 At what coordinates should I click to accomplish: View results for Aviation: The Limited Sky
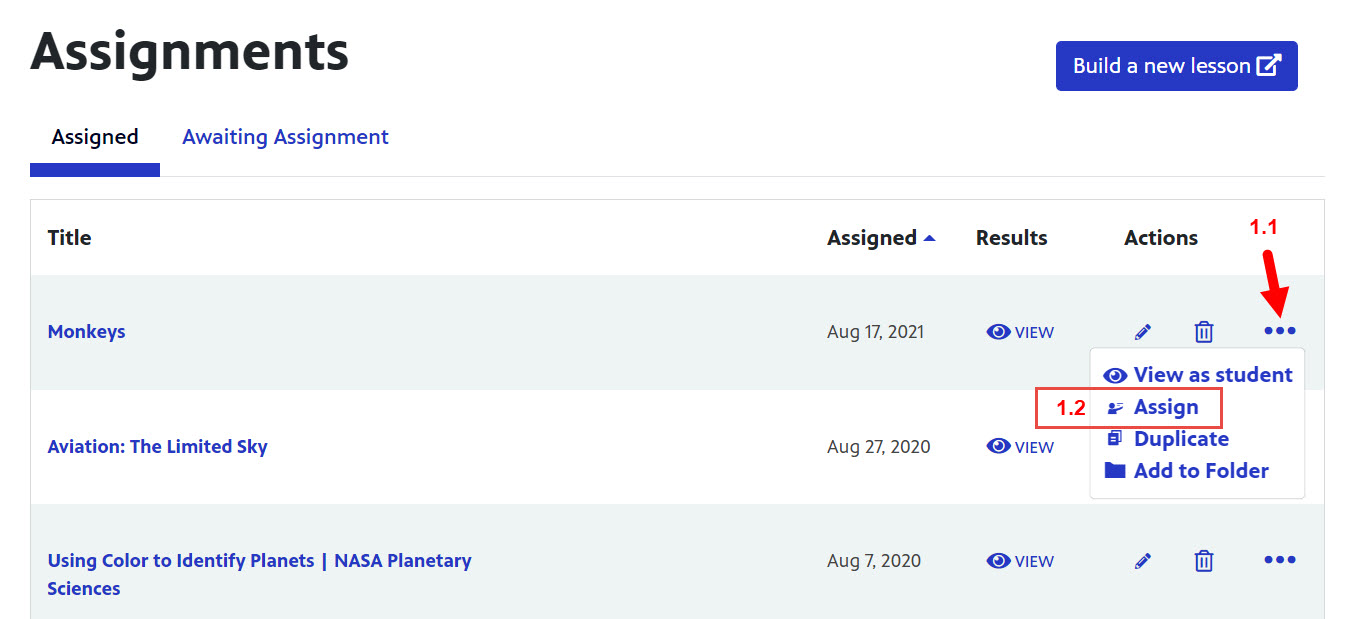click(1020, 447)
